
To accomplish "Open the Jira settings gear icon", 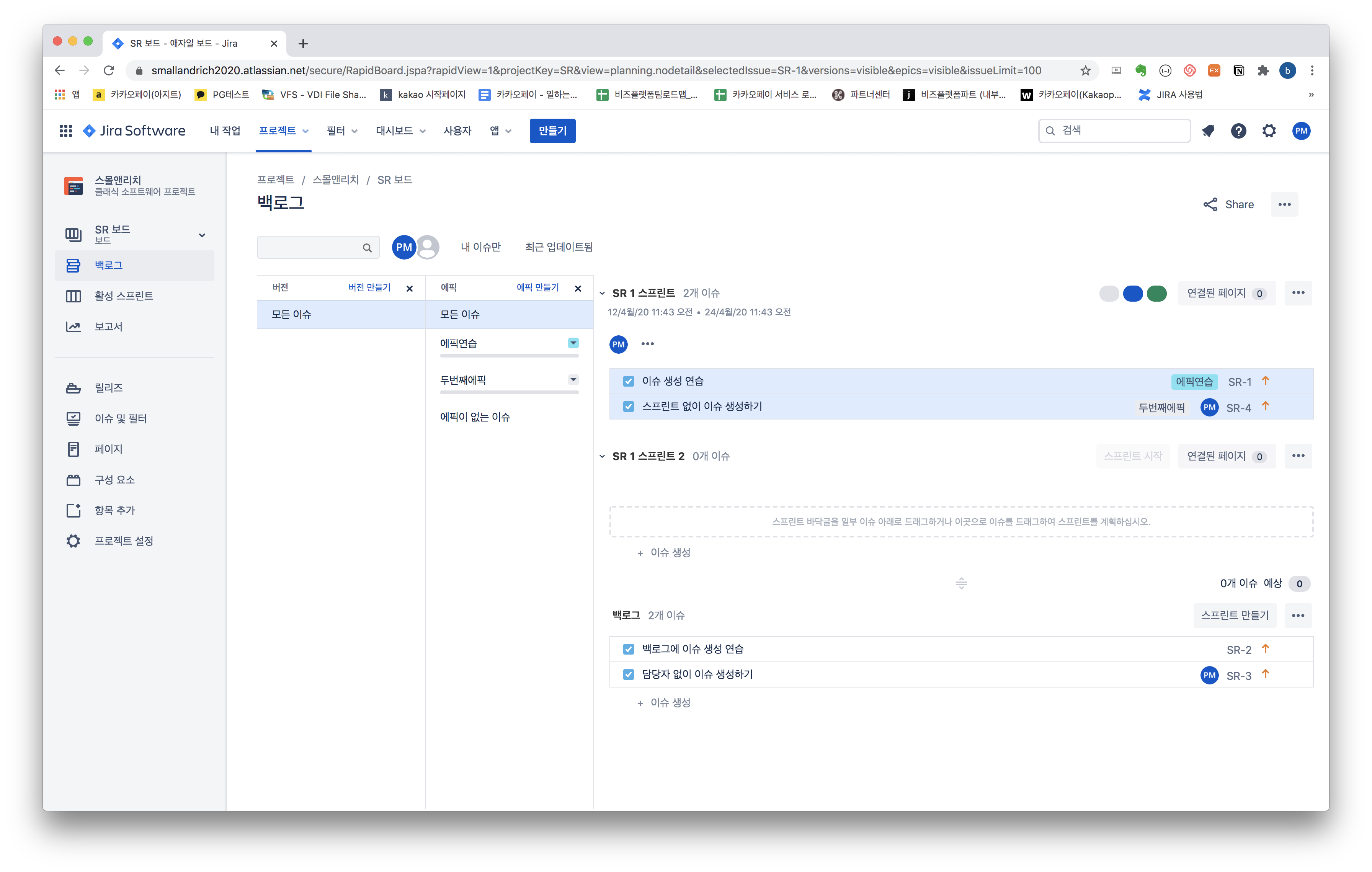I will (1269, 131).
